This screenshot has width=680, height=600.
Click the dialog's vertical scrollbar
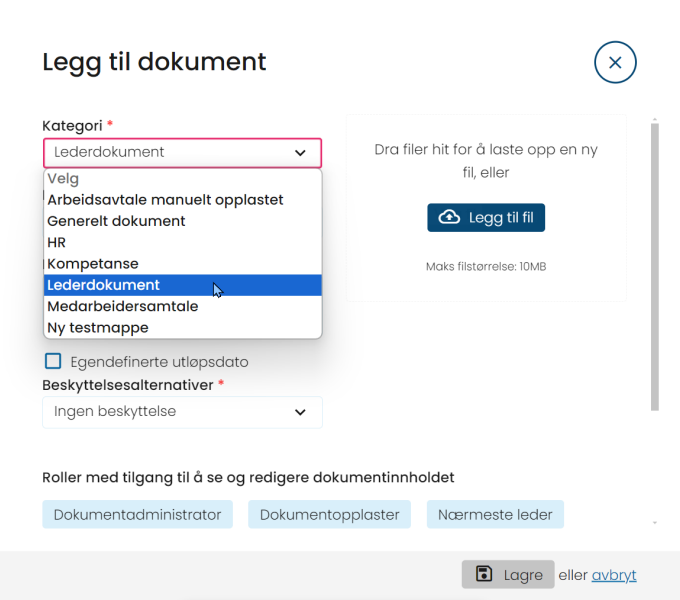(x=655, y=267)
